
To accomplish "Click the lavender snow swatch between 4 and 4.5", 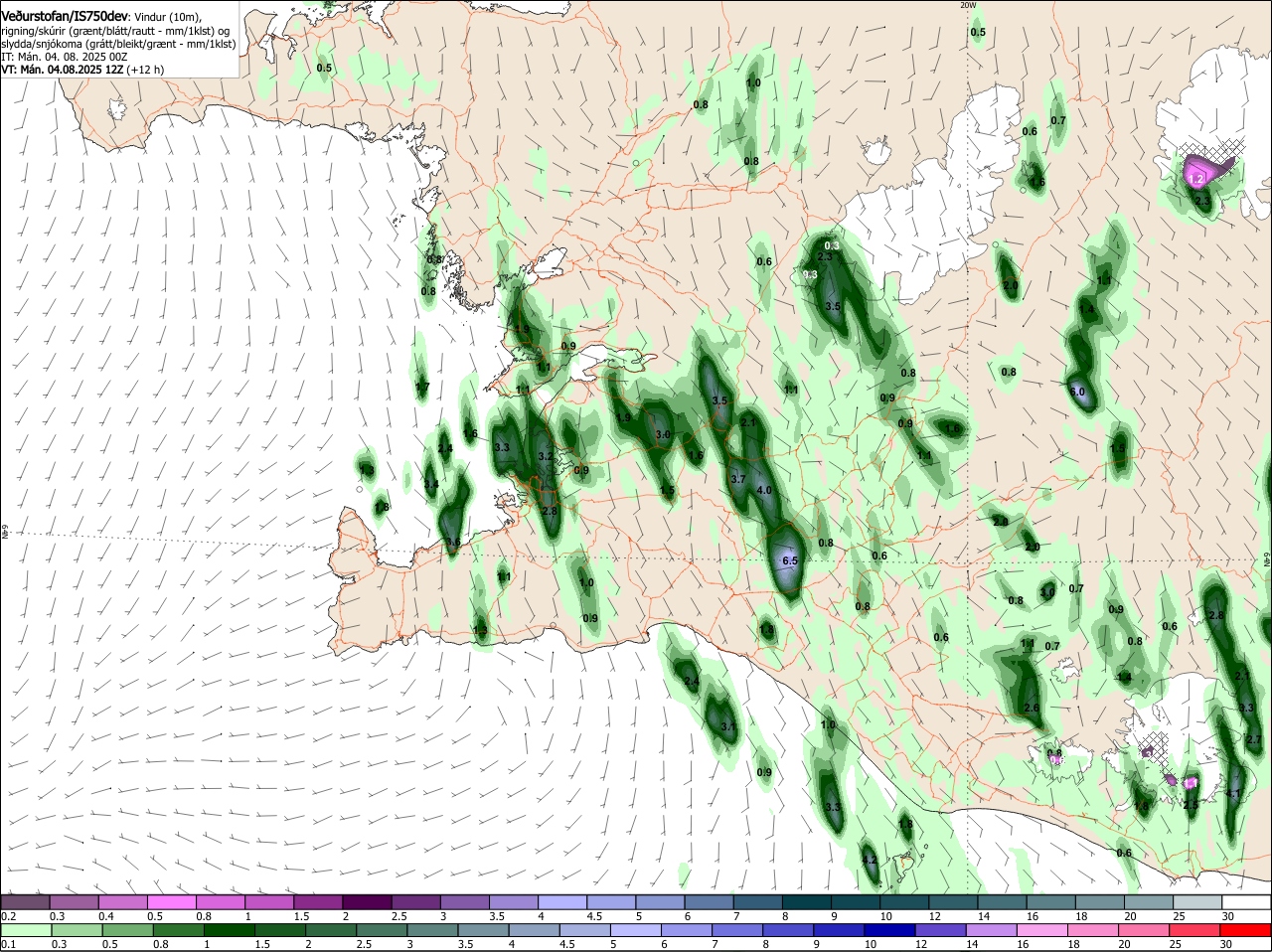I will pyautogui.click(x=563, y=902).
